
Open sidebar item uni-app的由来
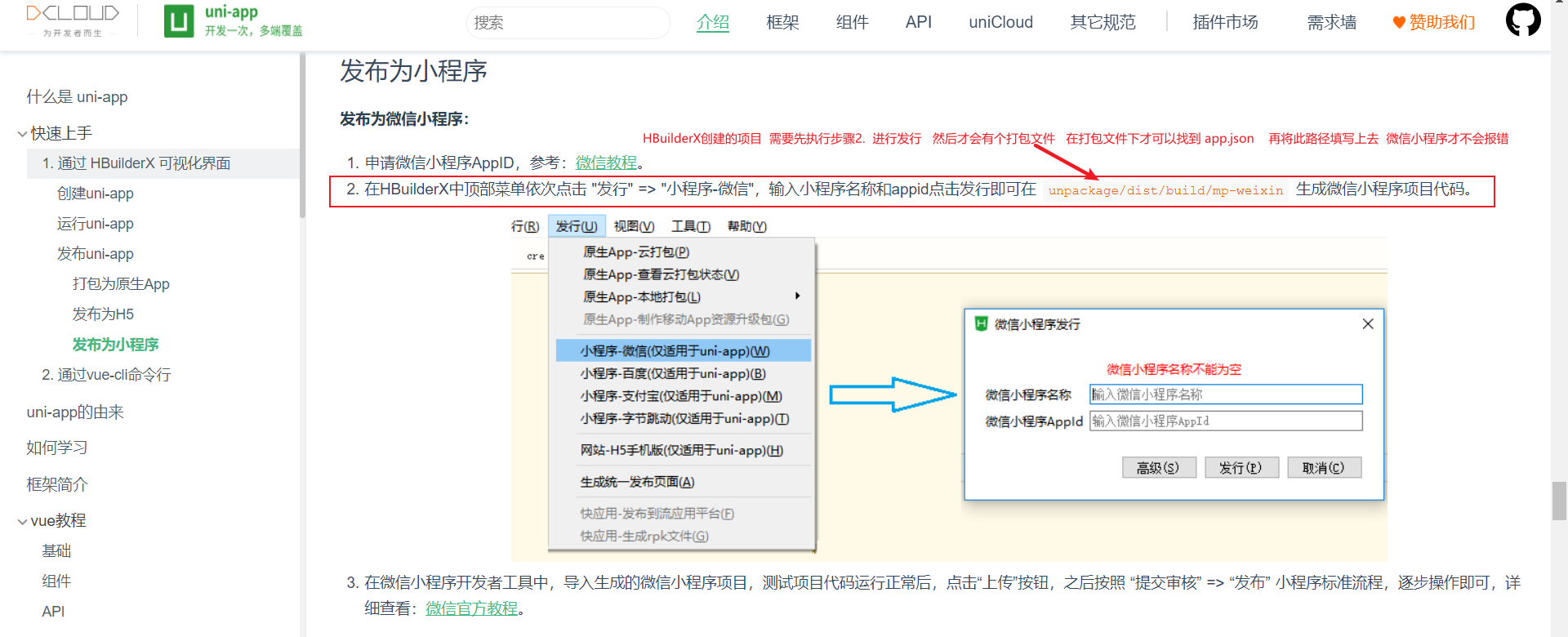[75, 412]
